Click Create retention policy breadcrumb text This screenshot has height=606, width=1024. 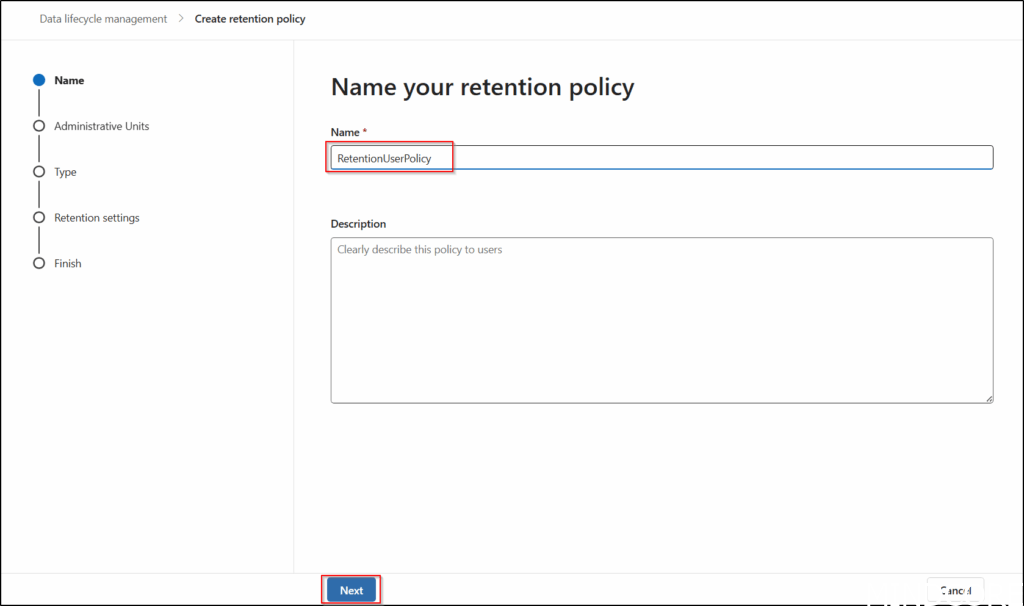click(x=250, y=19)
